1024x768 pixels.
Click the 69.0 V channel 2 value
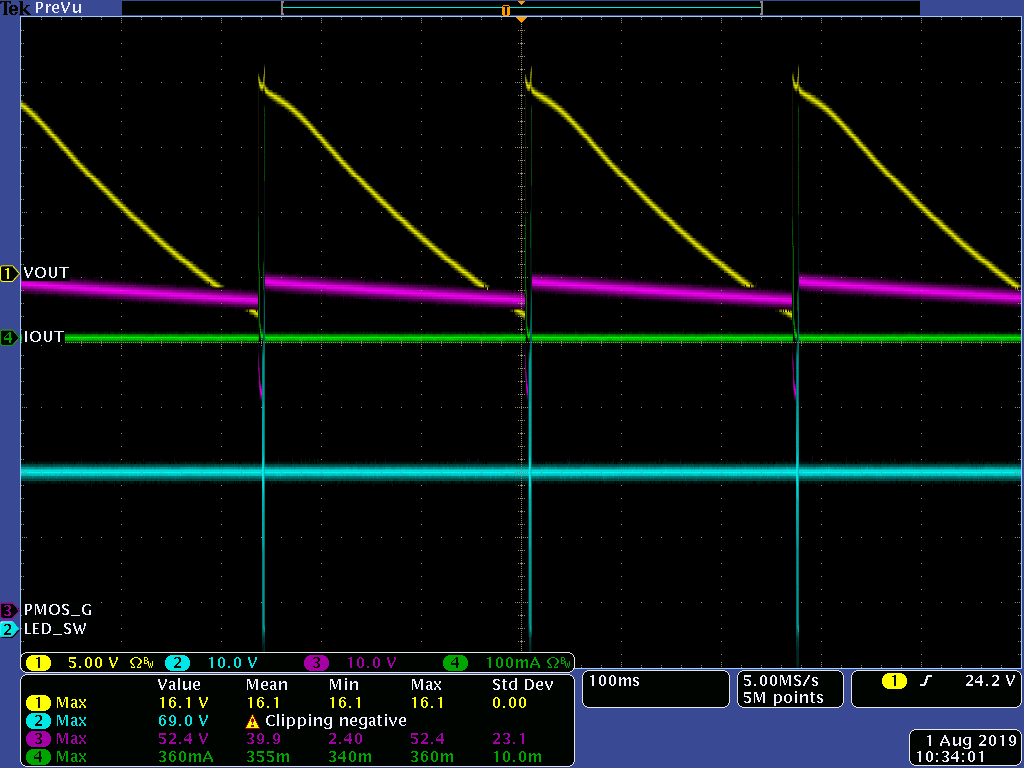(184, 721)
